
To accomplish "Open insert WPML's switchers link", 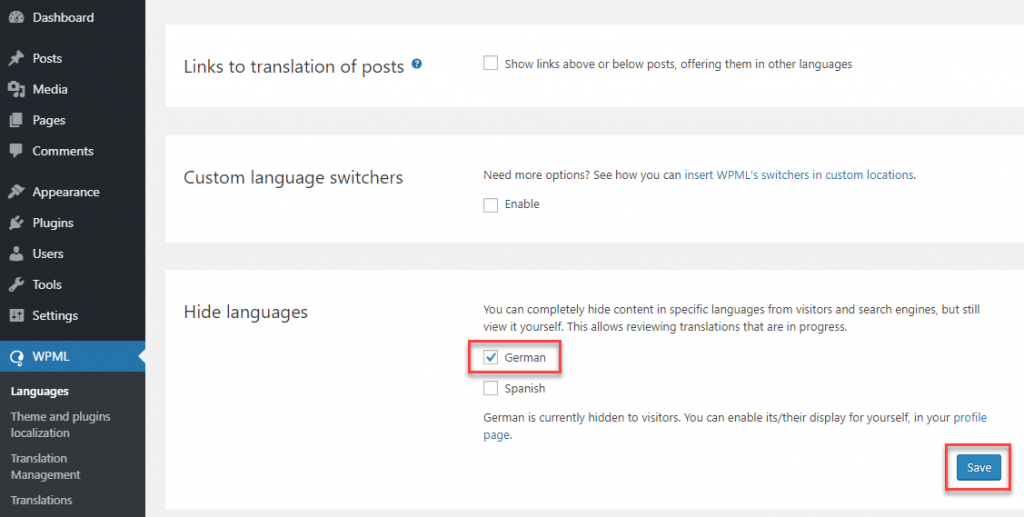I will click(799, 175).
